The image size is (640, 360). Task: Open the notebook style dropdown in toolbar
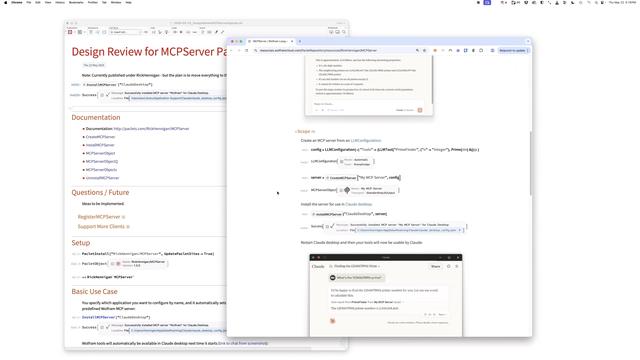(125, 32)
